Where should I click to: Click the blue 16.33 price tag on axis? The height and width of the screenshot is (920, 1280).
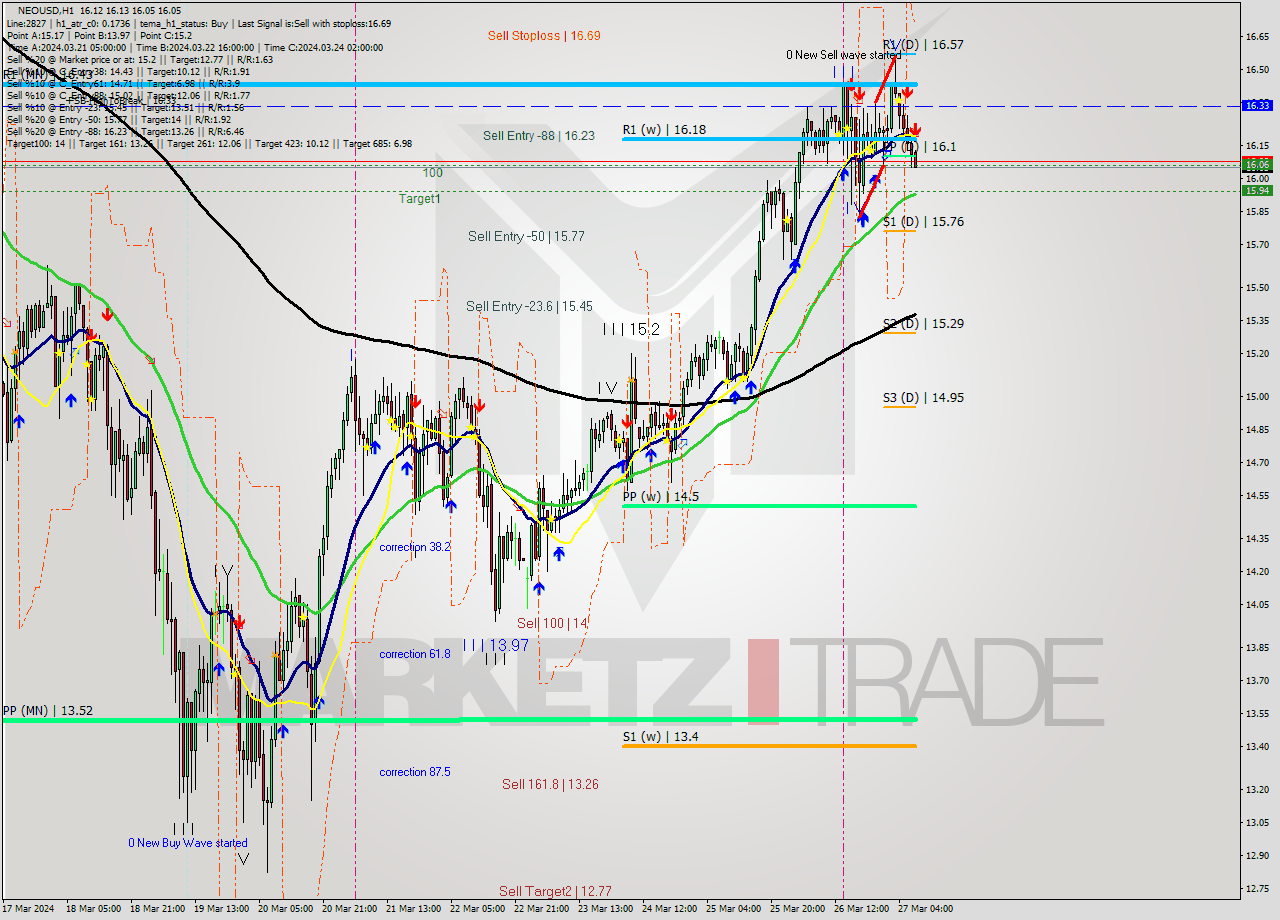(x=1257, y=105)
